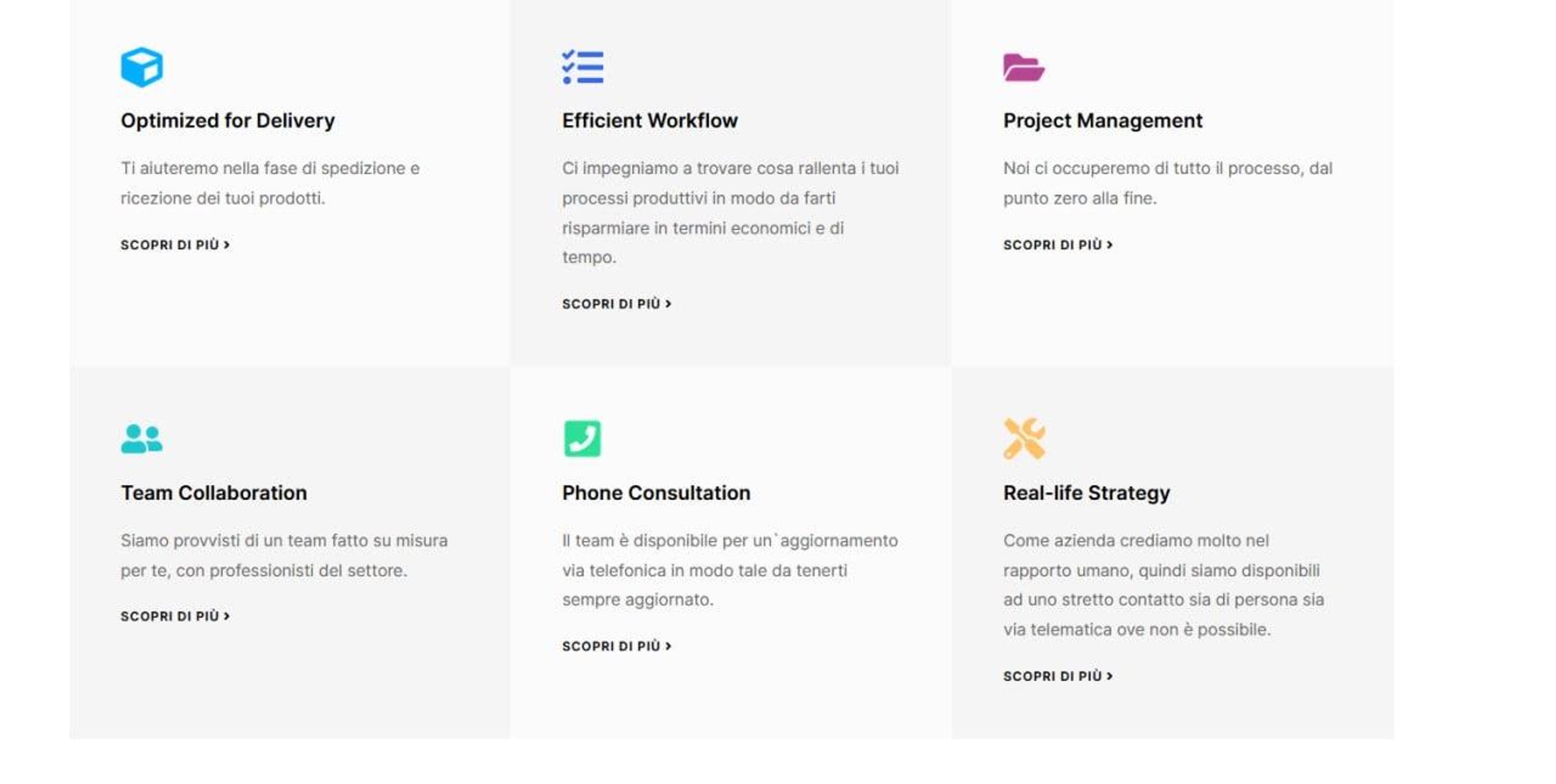
Task: Select the Efficient Workflow heading
Action: click(x=650, y=121)
